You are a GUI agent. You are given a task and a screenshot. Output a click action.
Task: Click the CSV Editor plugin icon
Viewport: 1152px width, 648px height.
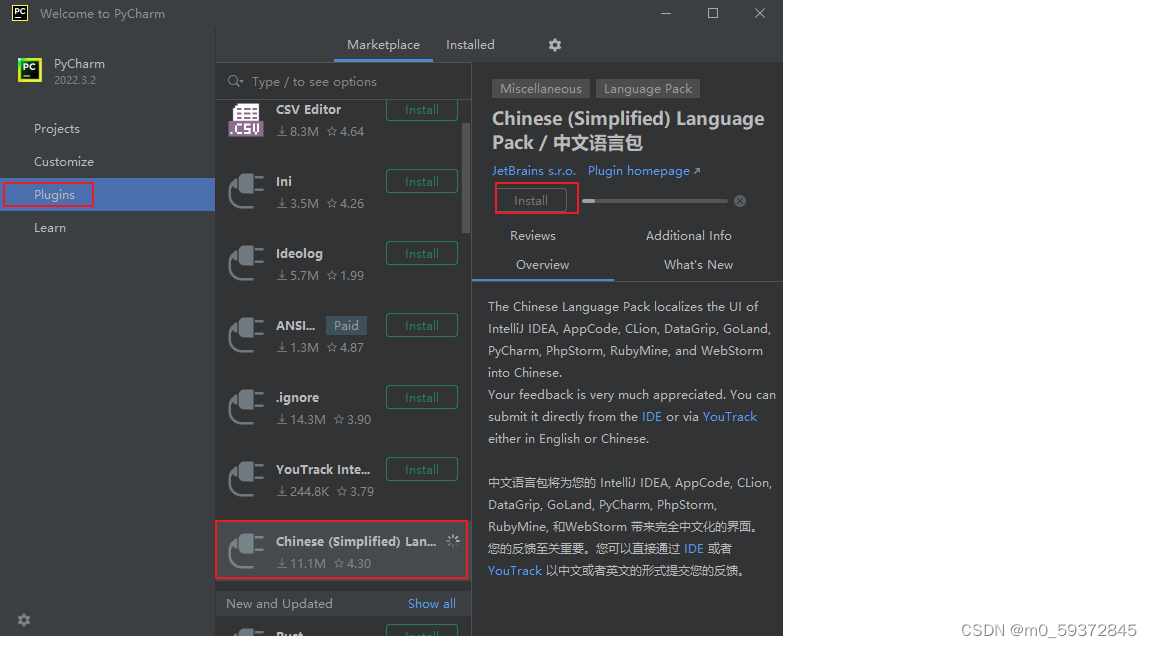coord(246,120)
